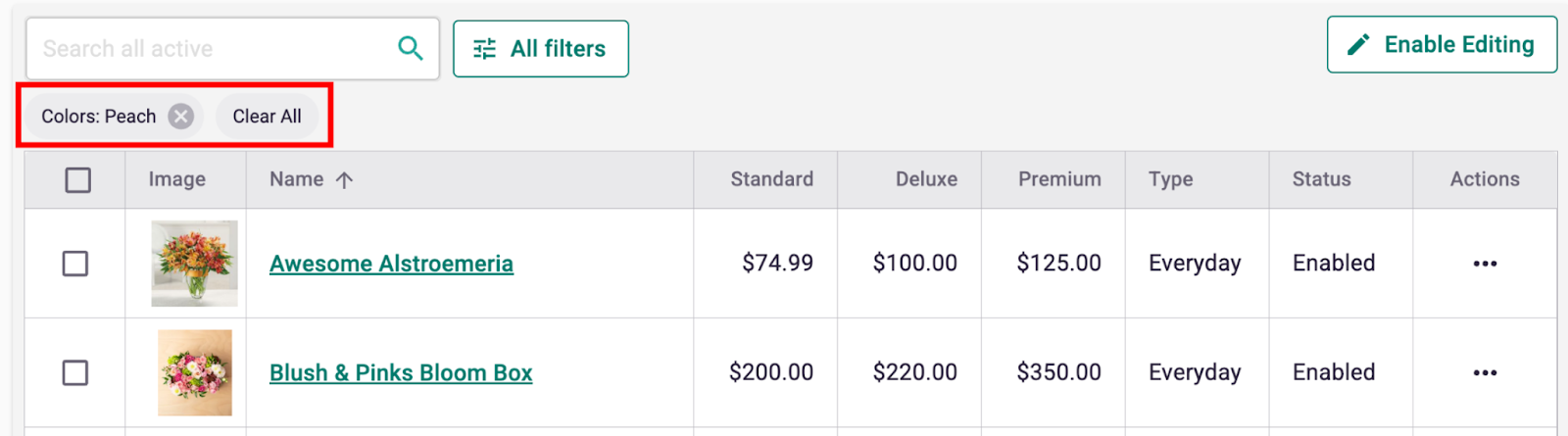The height and width of the screenshot is (436, 1568).
Task: Click the Name column sort arrow
Action: [344, 180]
